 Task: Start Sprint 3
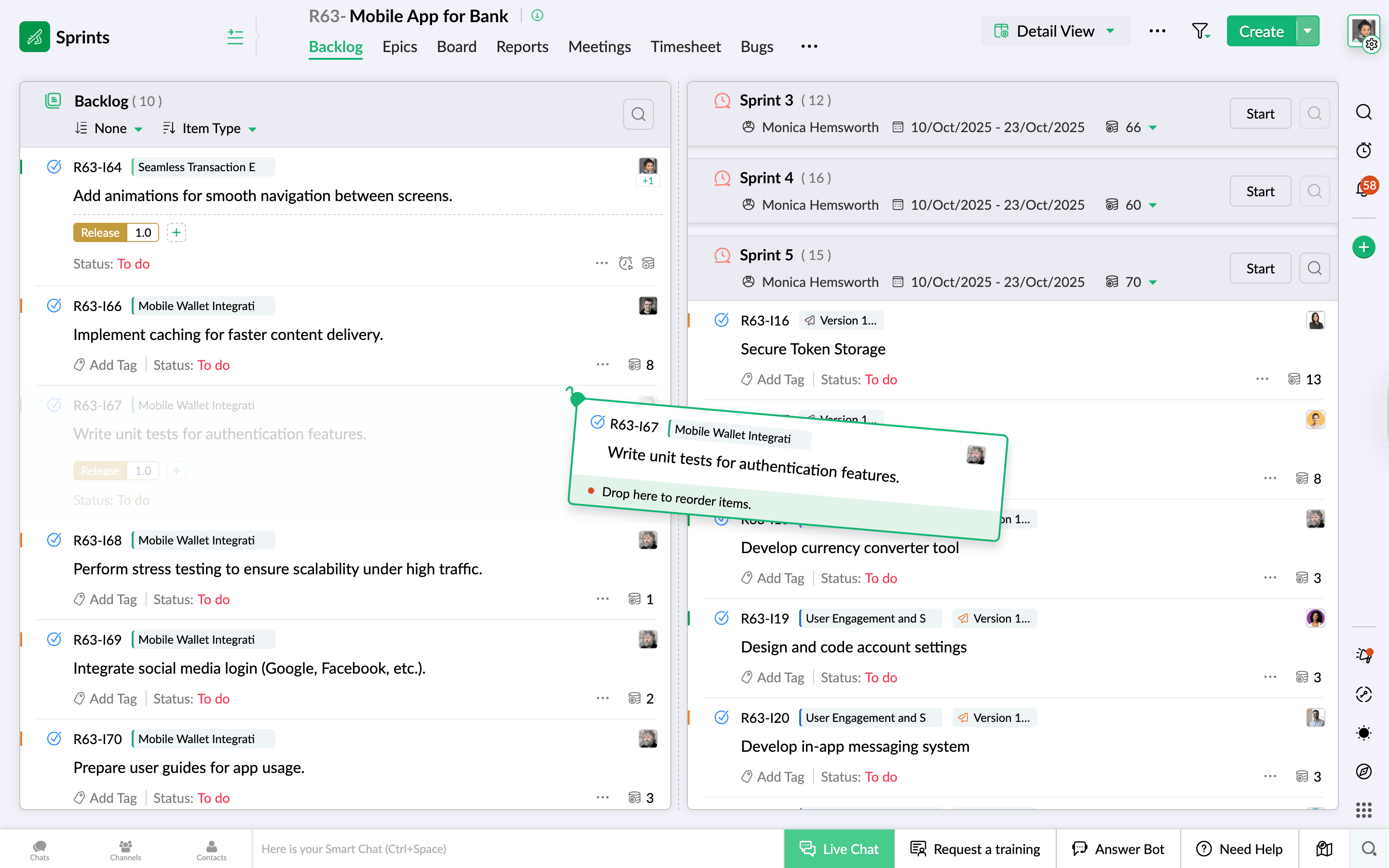coord(1260,113)
